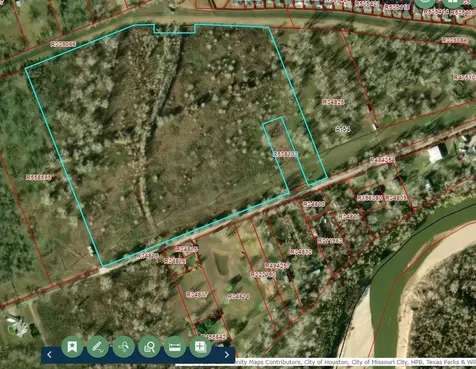This screenshot has height=369, width=476.
Task: Show more widgets with the right chevron
Action: (227, 355)
